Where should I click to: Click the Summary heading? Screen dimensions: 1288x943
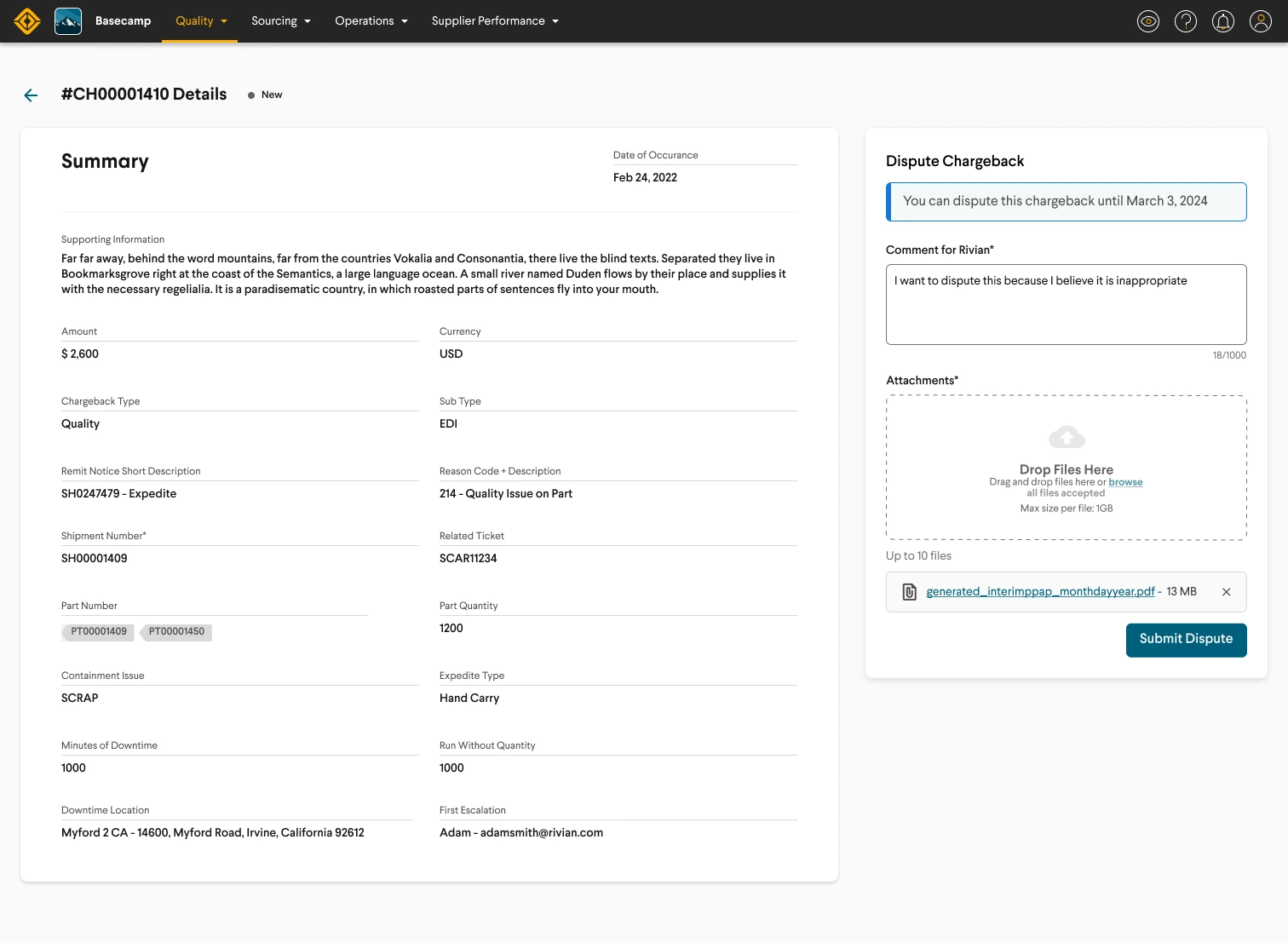click(105, 162)
